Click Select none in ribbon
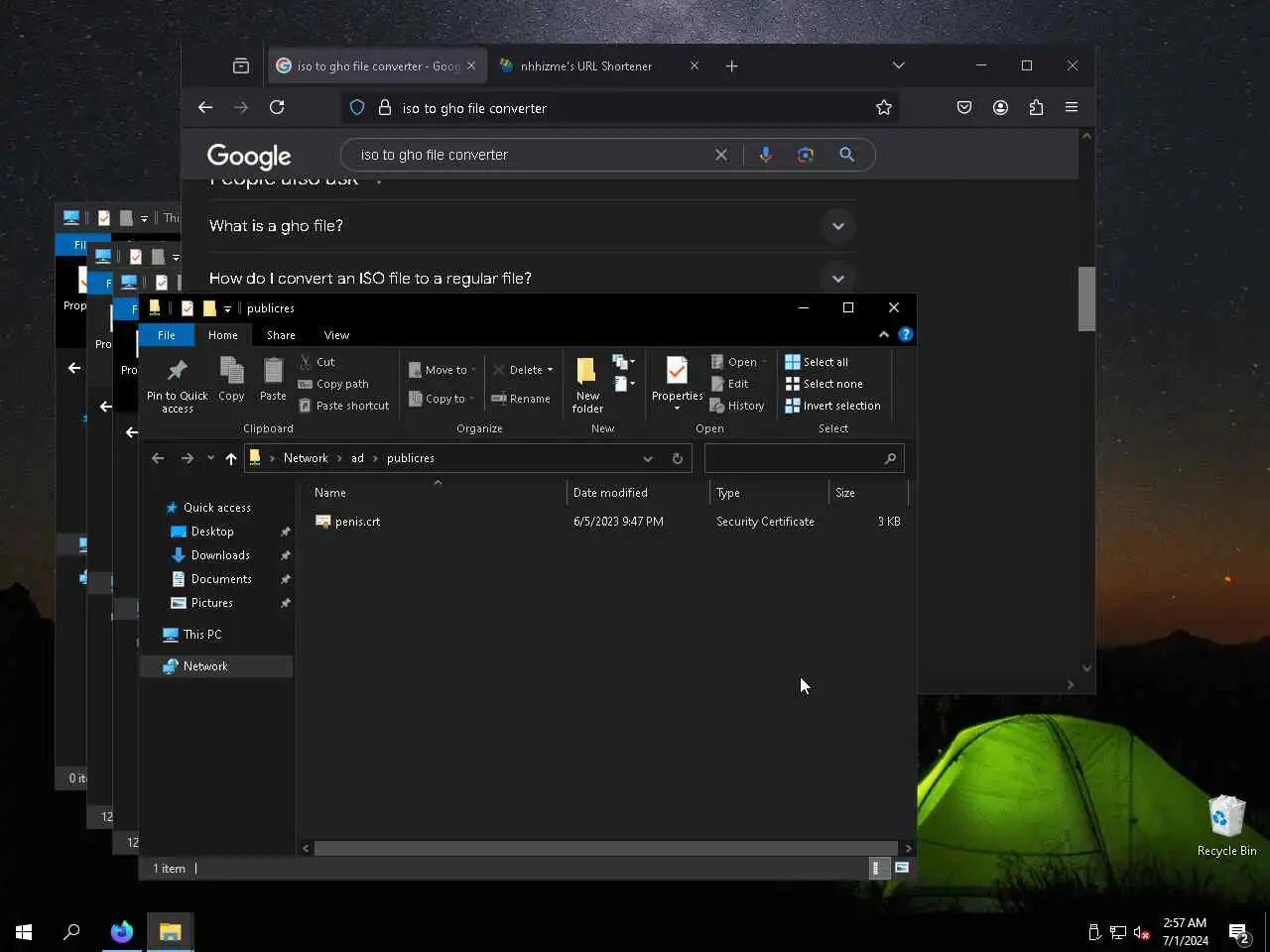 coord(824,384)
